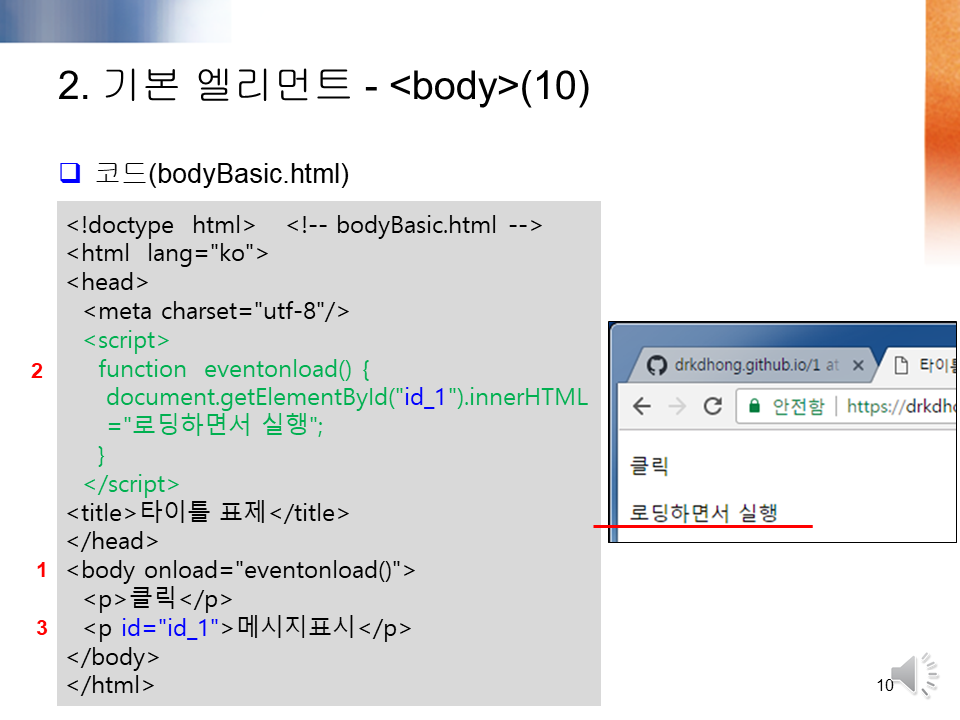Click the <p id="id_1">메시지표시</p> line
960x720 pixels.
coord(247,628)
